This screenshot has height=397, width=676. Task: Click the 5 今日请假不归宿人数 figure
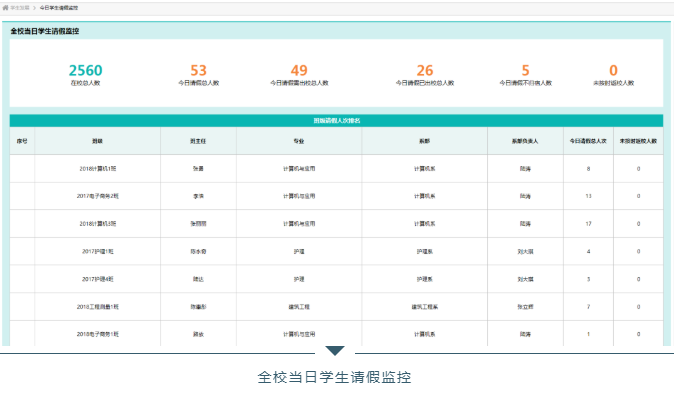(526, 74)
